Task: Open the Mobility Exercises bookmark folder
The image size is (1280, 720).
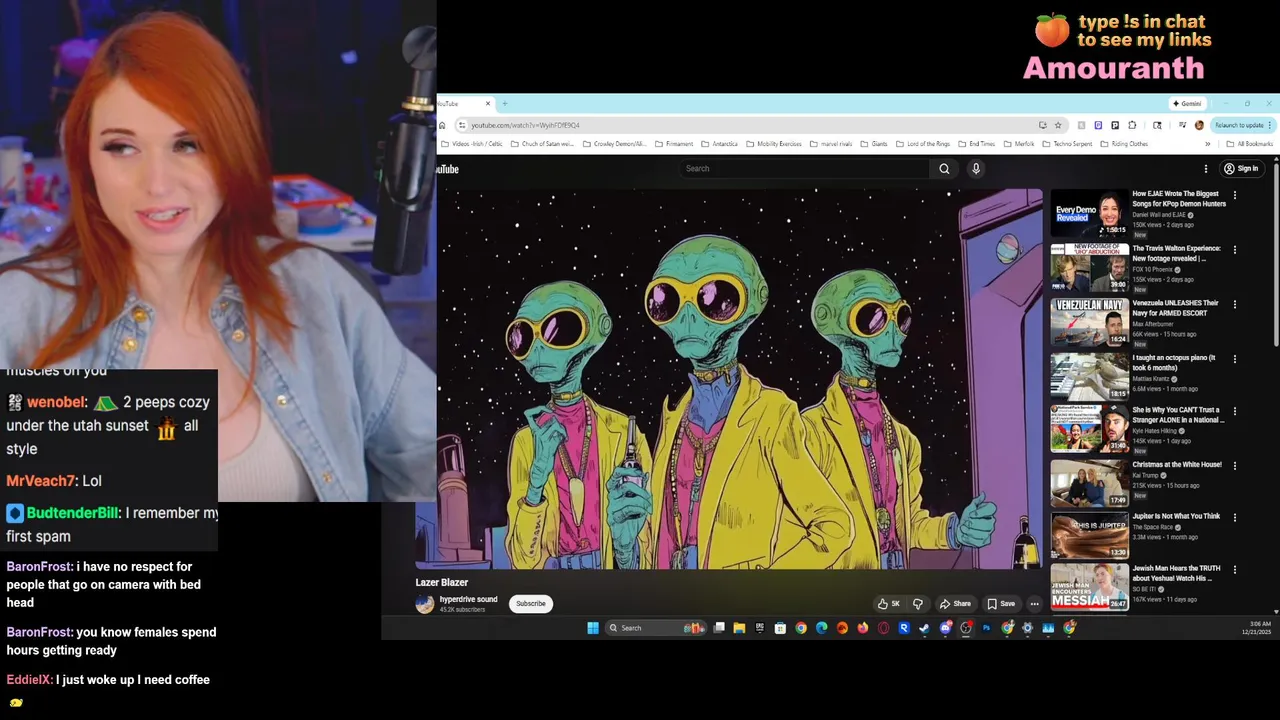Action: (x=773, y=144)
